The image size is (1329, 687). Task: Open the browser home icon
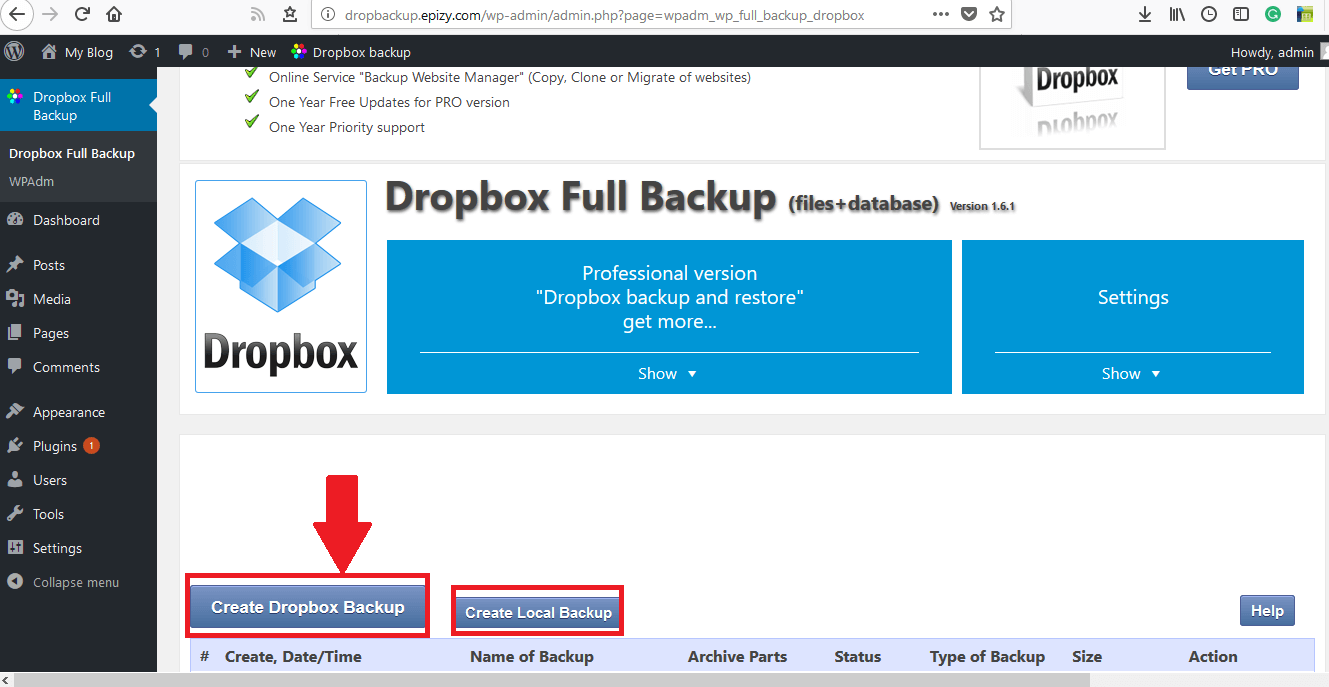click(114, 14)
